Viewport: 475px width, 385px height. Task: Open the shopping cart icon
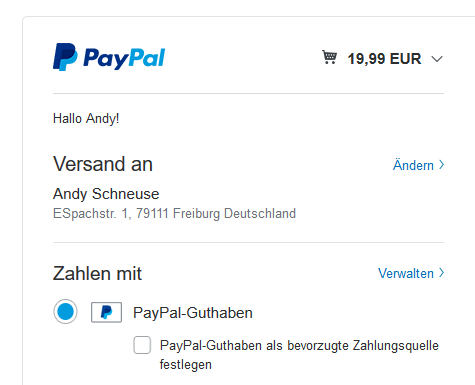pos(329,57)
